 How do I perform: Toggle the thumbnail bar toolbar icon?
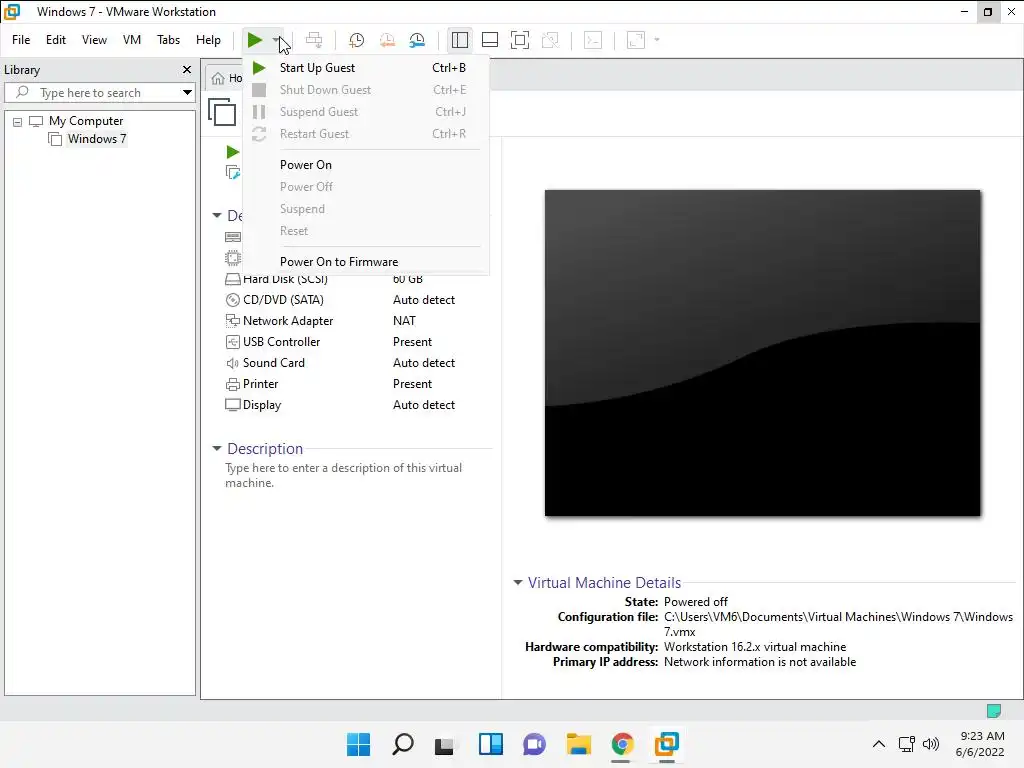[490, 40]
